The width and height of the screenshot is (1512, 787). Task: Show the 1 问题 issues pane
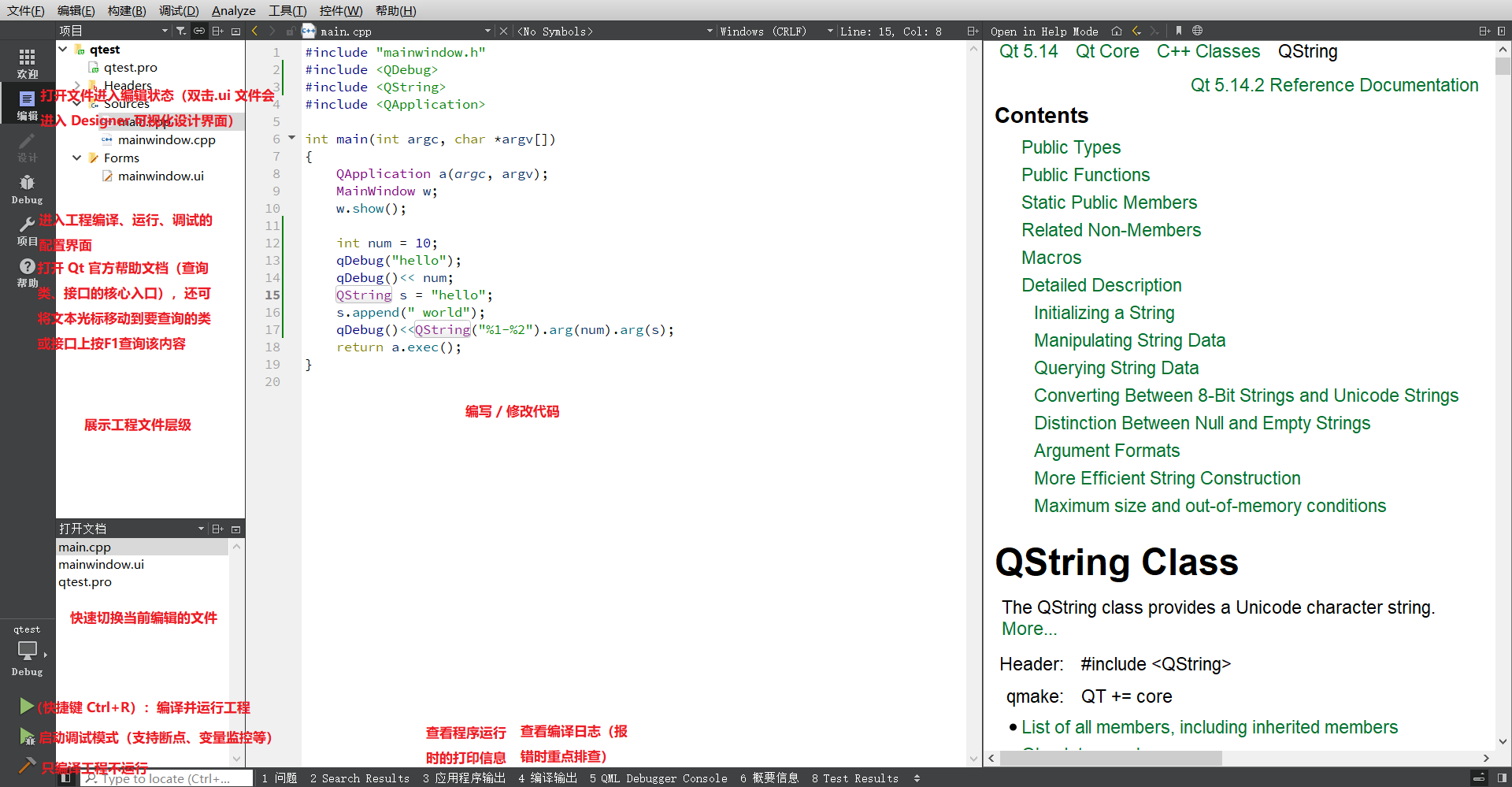click(x=280, y=778)
